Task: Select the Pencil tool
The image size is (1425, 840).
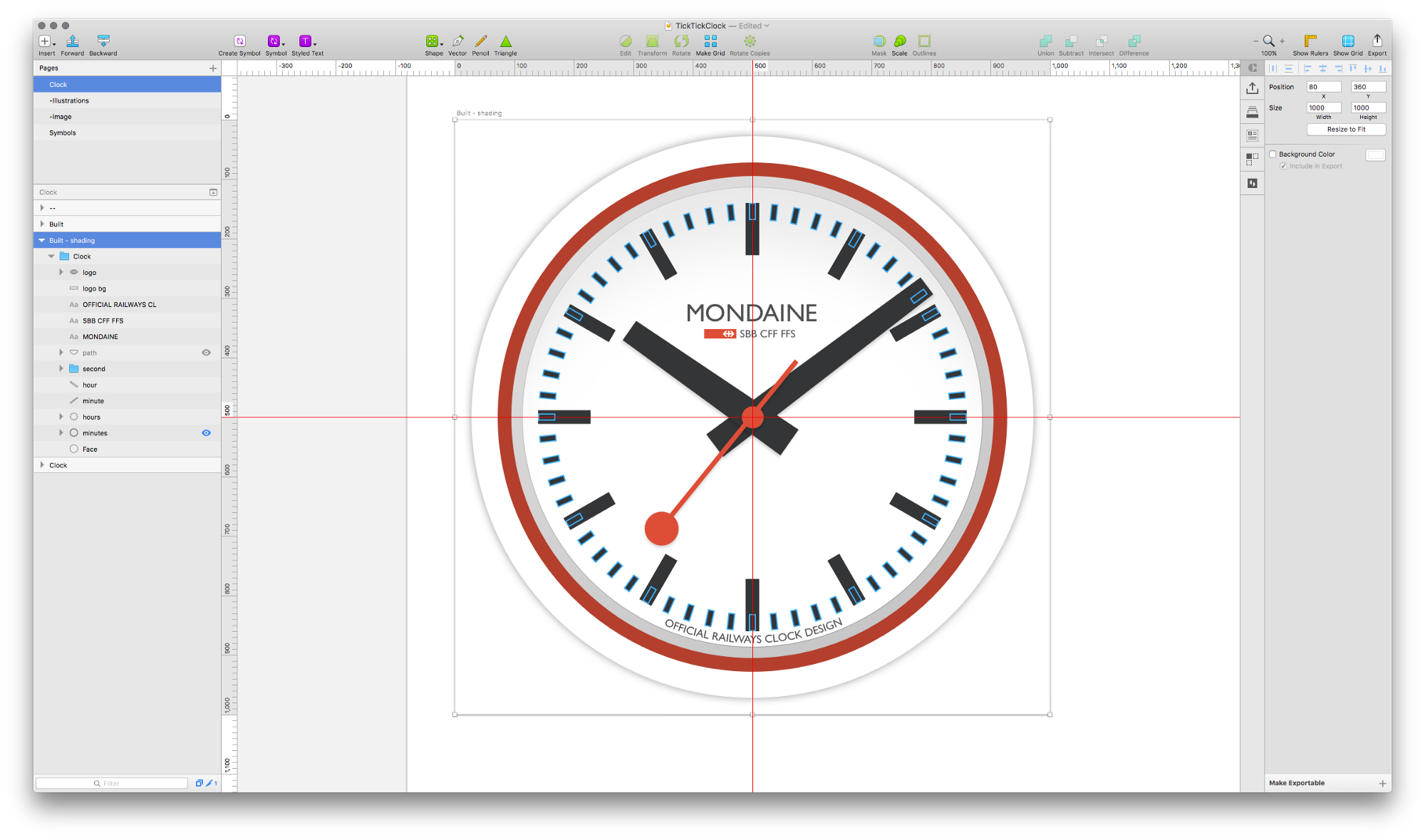Action: coord(481,41)
